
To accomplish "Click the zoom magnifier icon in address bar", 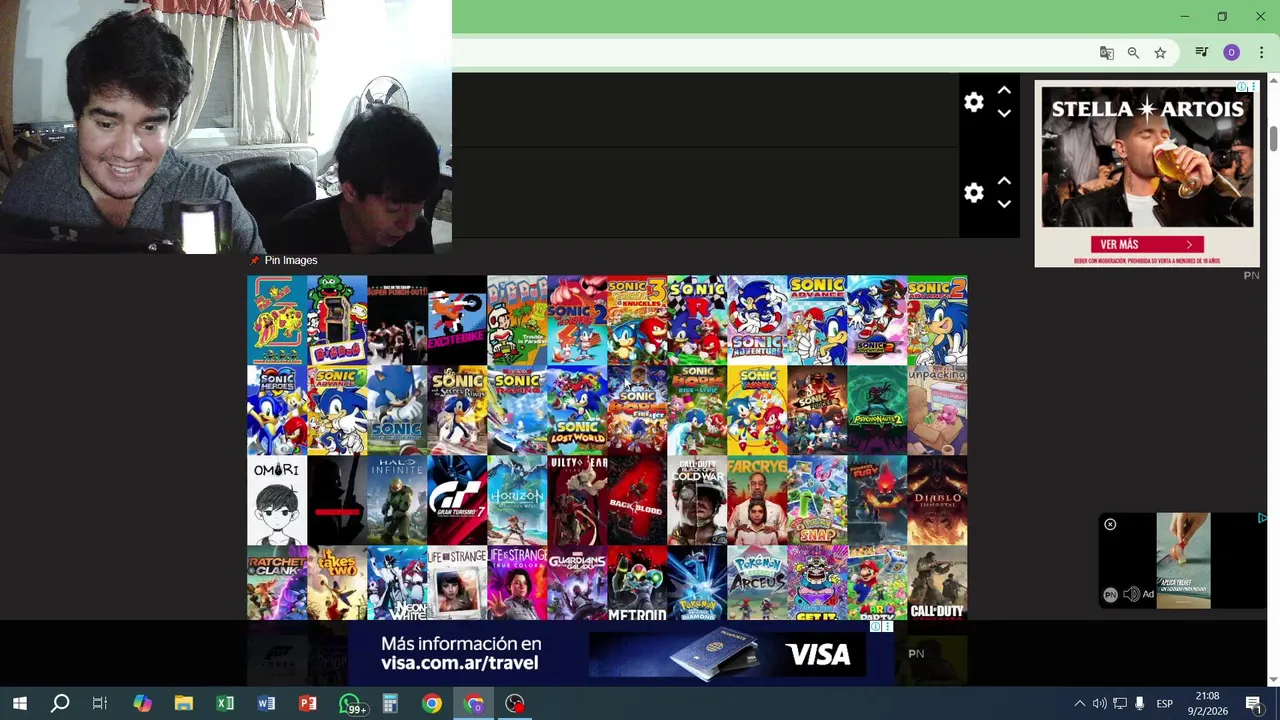I will tap(1133, 53).
